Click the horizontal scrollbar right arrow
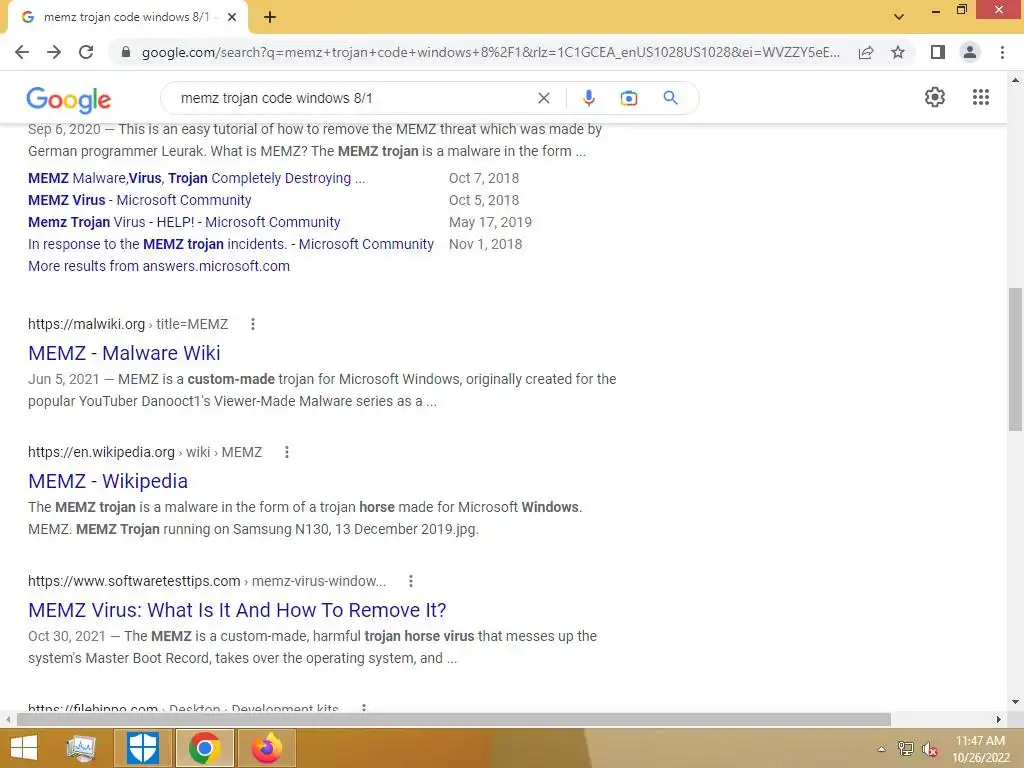 (x=999, y=720)
